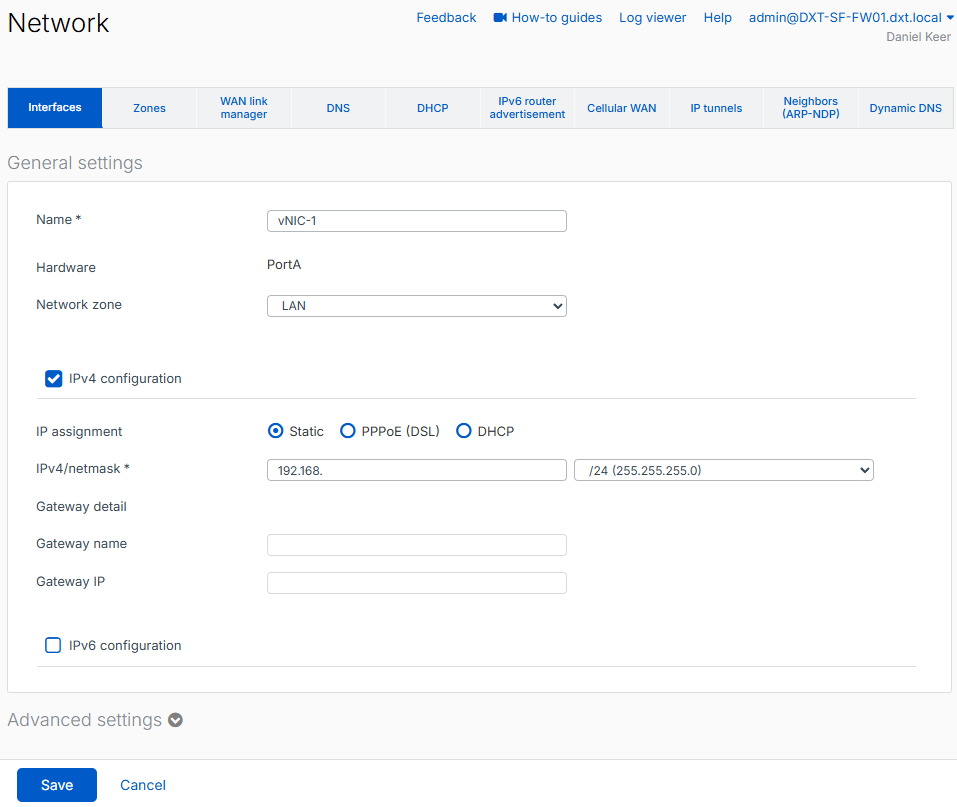Image resolution: width=957 pixels, height=807 pixels.
Task: Open the netmask /24 dropdown
Action: (723, 470)
